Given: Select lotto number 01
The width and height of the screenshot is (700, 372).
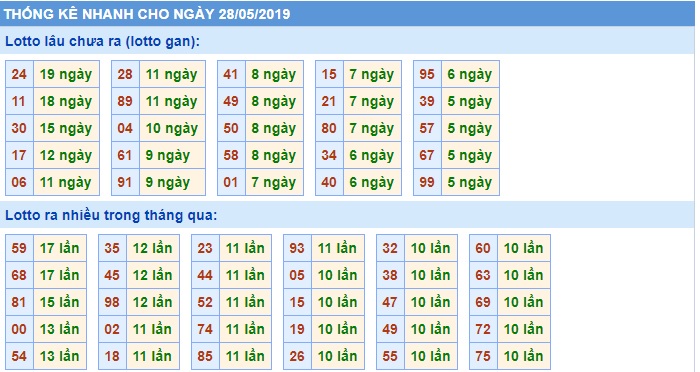Looking at the screenshot, I should pyautogui.click(x=231, y=182).
